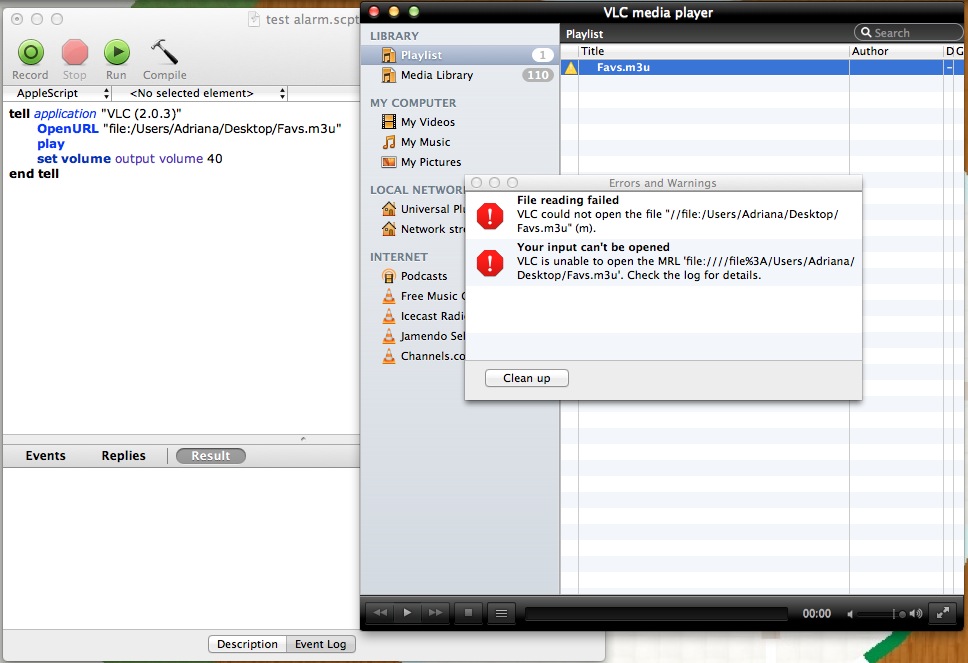
Task: Sort playlist by Author column header
Action: (896, 51)
